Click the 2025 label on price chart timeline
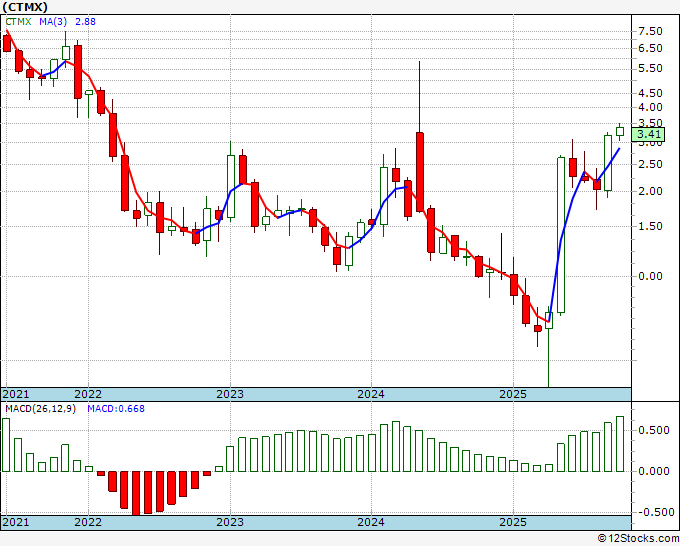 [513, 394]
